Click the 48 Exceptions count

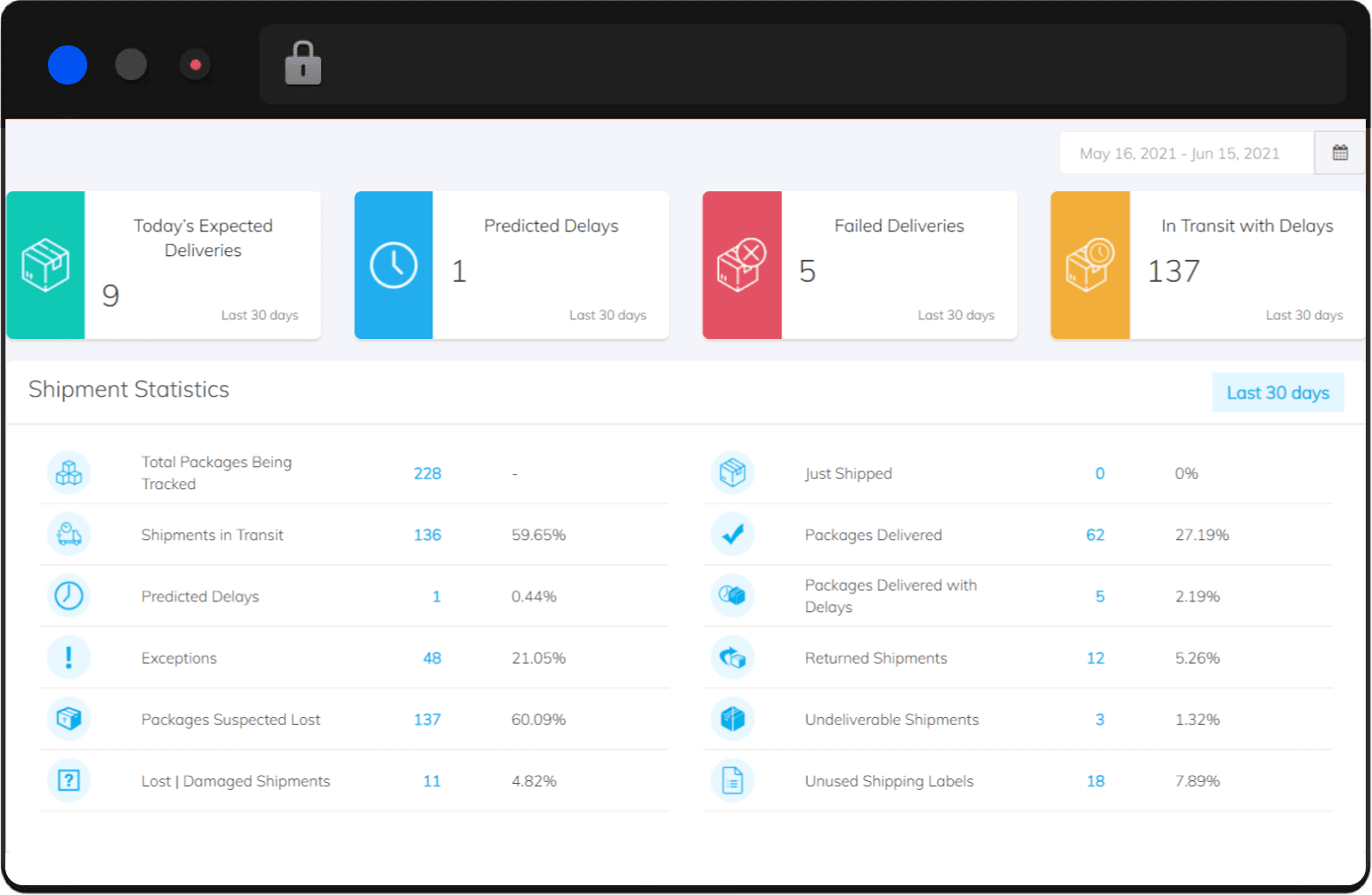click(432, 657)
